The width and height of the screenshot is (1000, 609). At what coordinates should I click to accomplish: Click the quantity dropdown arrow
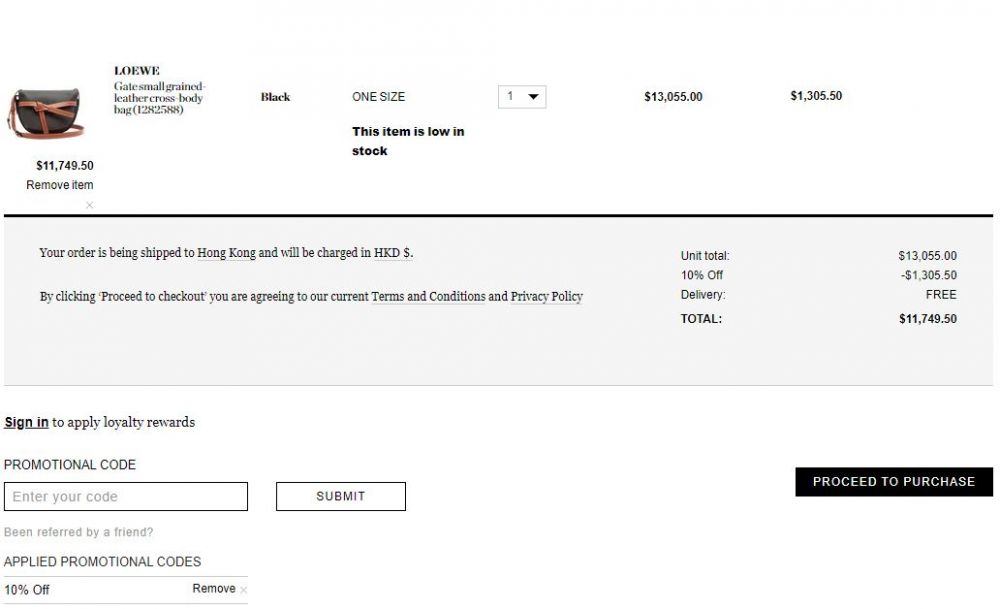tap(533, 97)
